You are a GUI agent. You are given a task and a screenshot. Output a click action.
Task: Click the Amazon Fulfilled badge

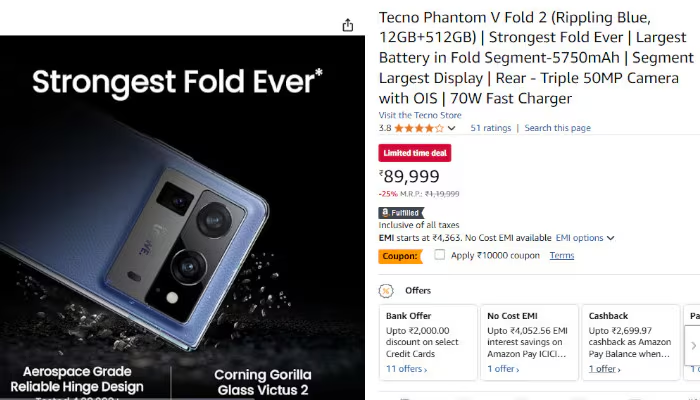tap(401, 213)
